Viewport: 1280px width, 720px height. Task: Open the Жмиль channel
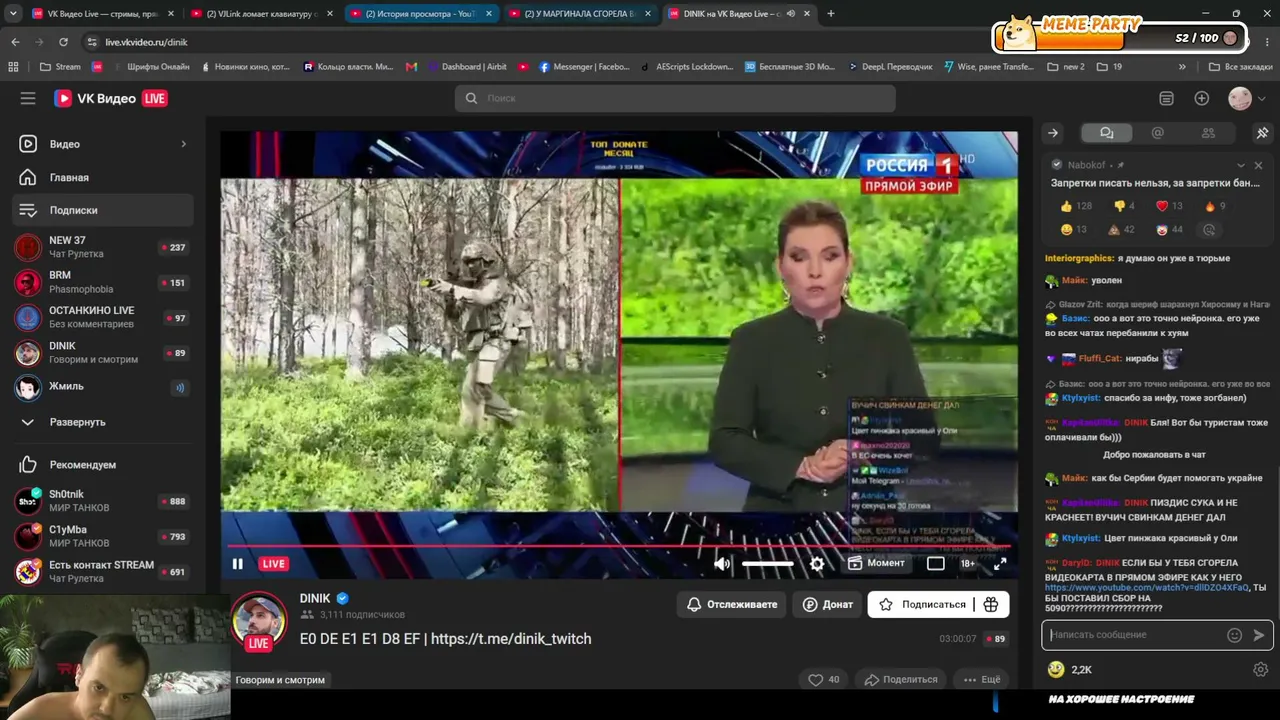coord(103,387)
